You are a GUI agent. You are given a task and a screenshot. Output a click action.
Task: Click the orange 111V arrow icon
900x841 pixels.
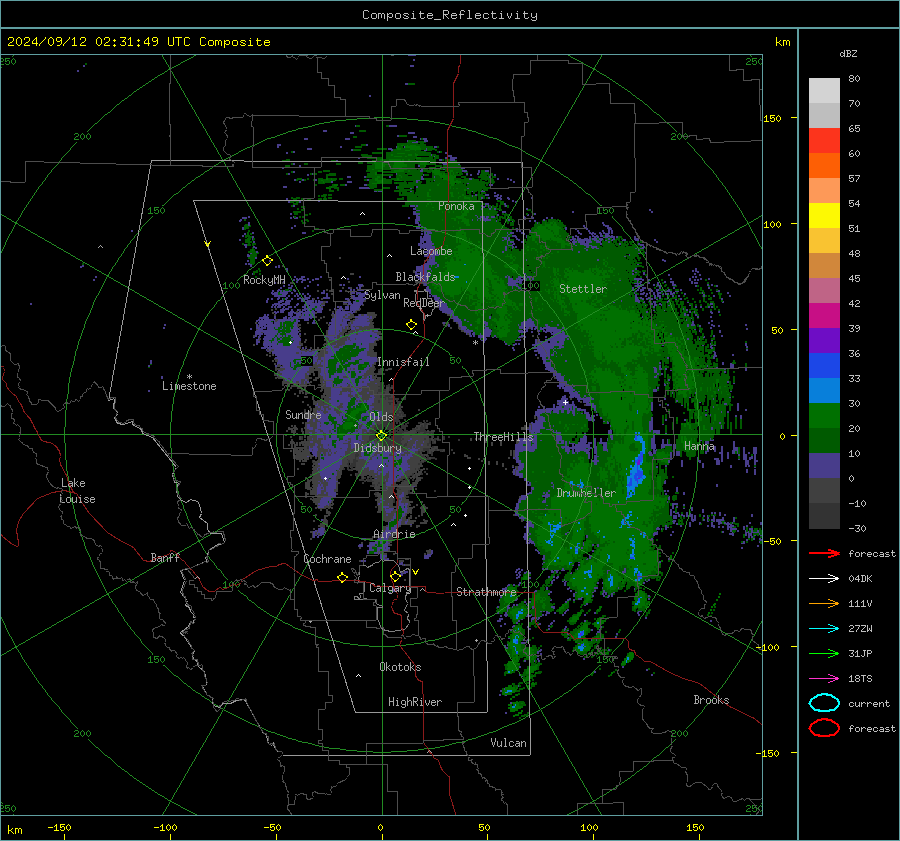click(824, 603)
